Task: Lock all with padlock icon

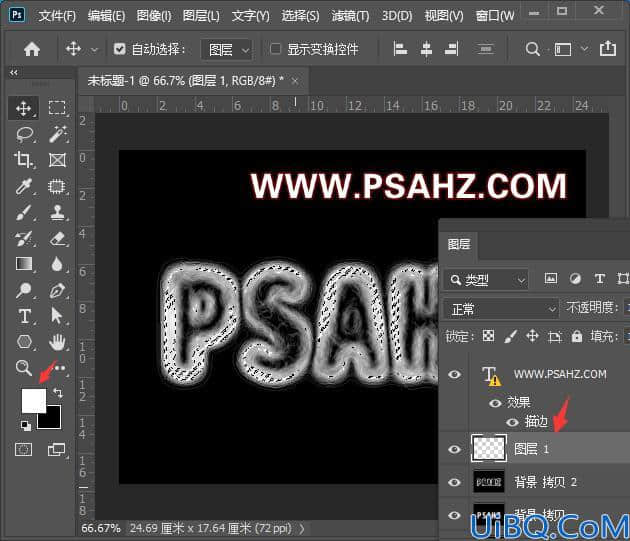Action: click(x=577, y=336)
